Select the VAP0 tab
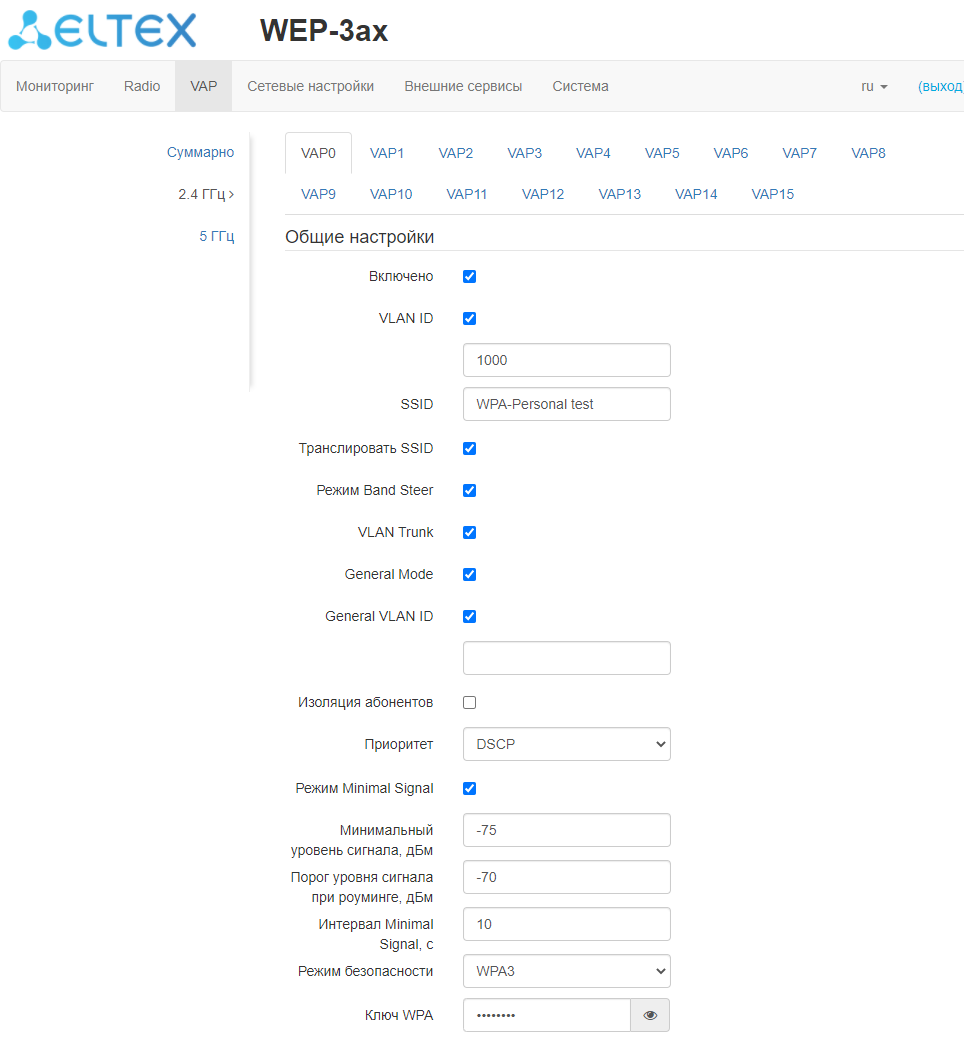The height and width of the screenshot is (1039, 964). pyautogui.click(x=318, y=153)
